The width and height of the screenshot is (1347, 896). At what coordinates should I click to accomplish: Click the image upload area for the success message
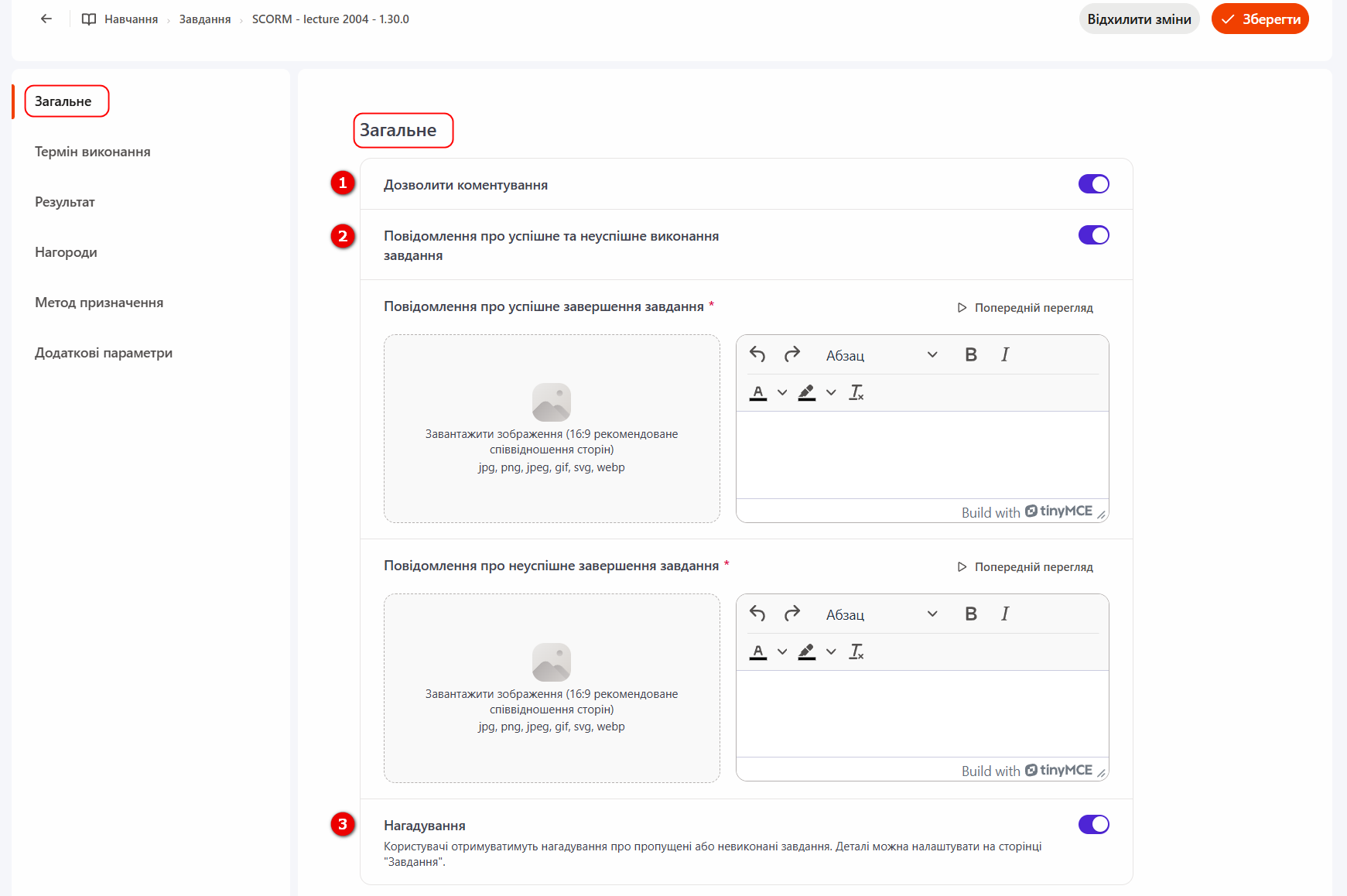pyautogui.click(x=552, y=429)
